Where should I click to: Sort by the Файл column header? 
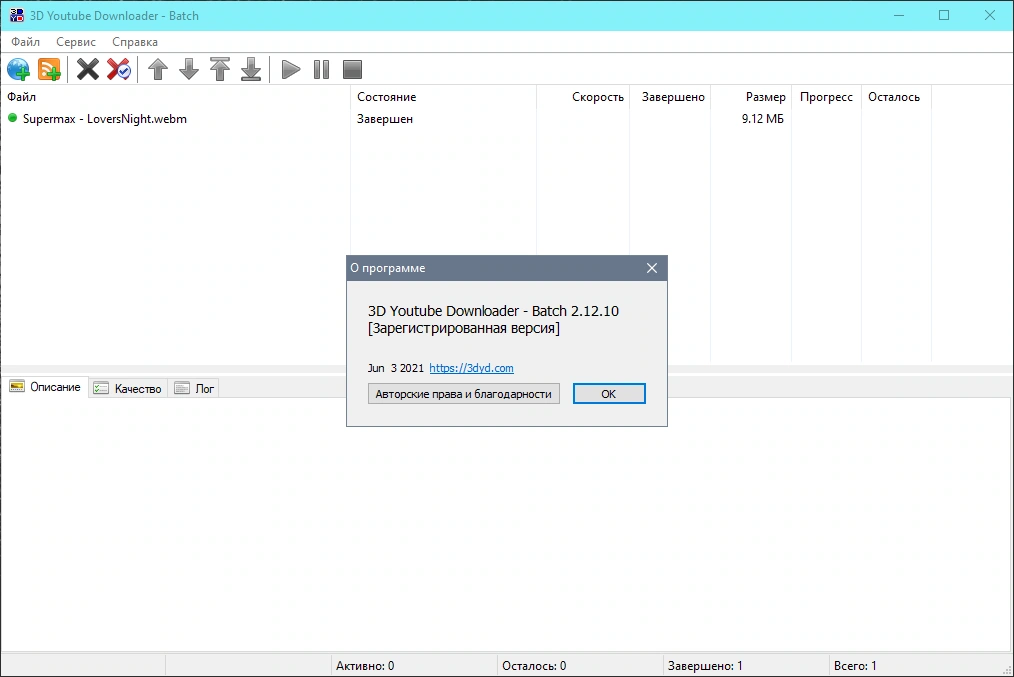pos(176,97)
